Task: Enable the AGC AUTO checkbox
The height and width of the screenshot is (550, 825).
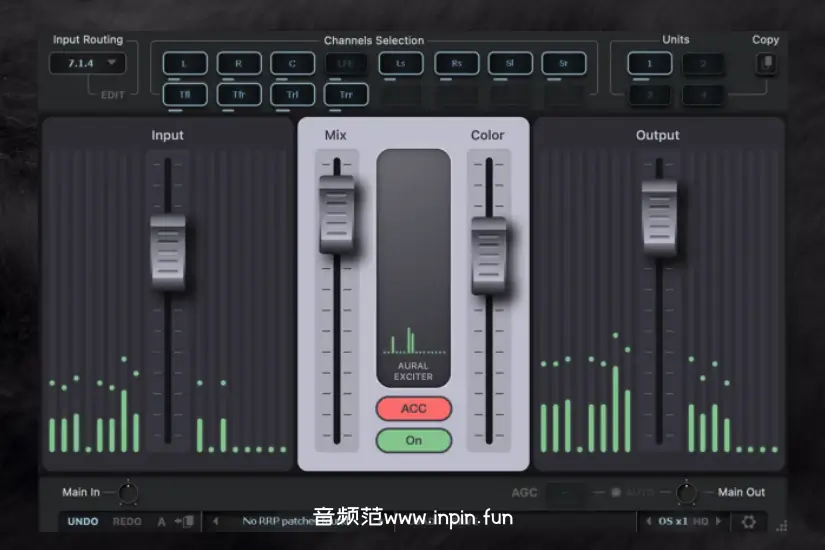Action: point(616,493)
